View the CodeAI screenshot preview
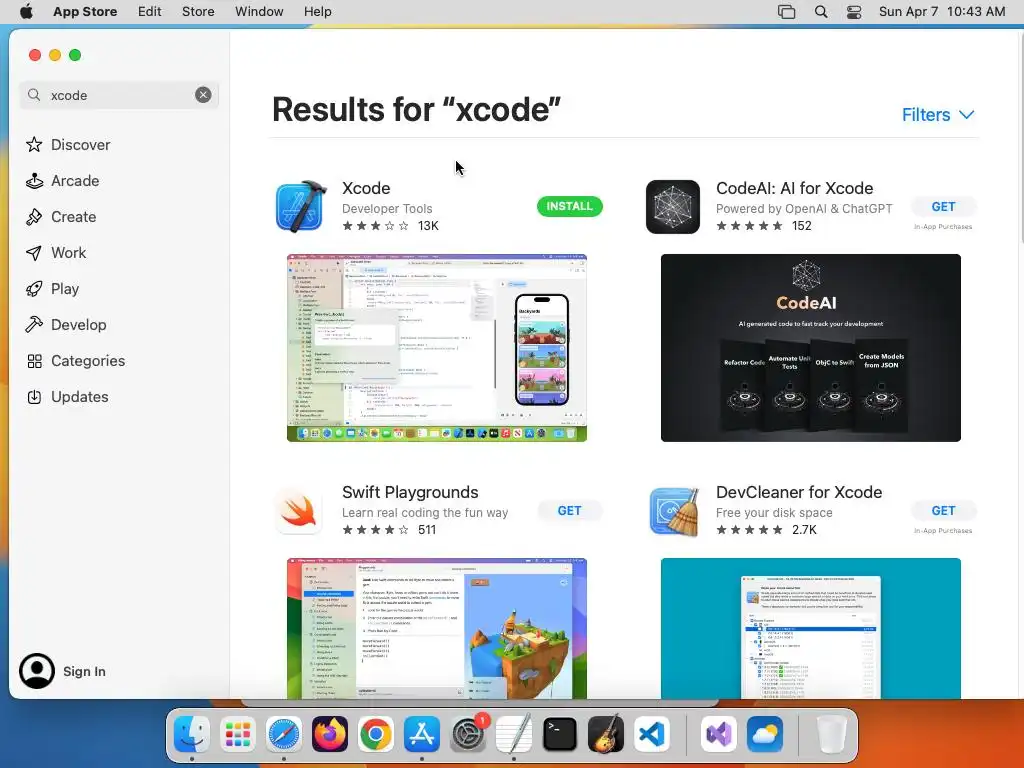The height and width of the screenshot is (768, 1024). click(810, 347)
